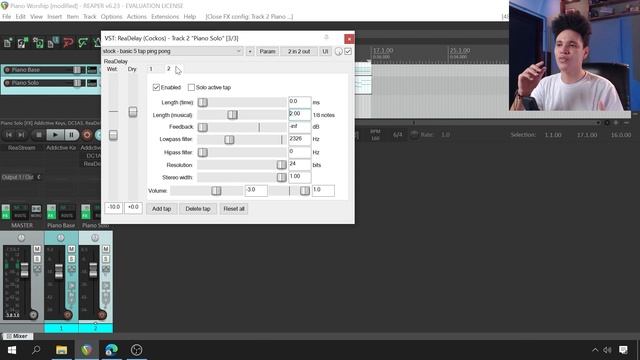Click the Length (musical) value field

click(300, 115)
